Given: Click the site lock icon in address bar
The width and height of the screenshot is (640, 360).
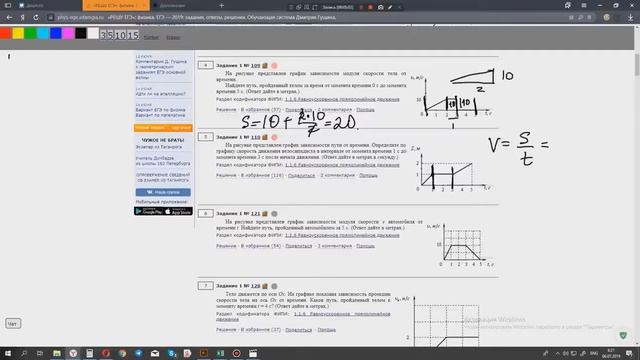Looking at the screenshot, I should (51, 18).
